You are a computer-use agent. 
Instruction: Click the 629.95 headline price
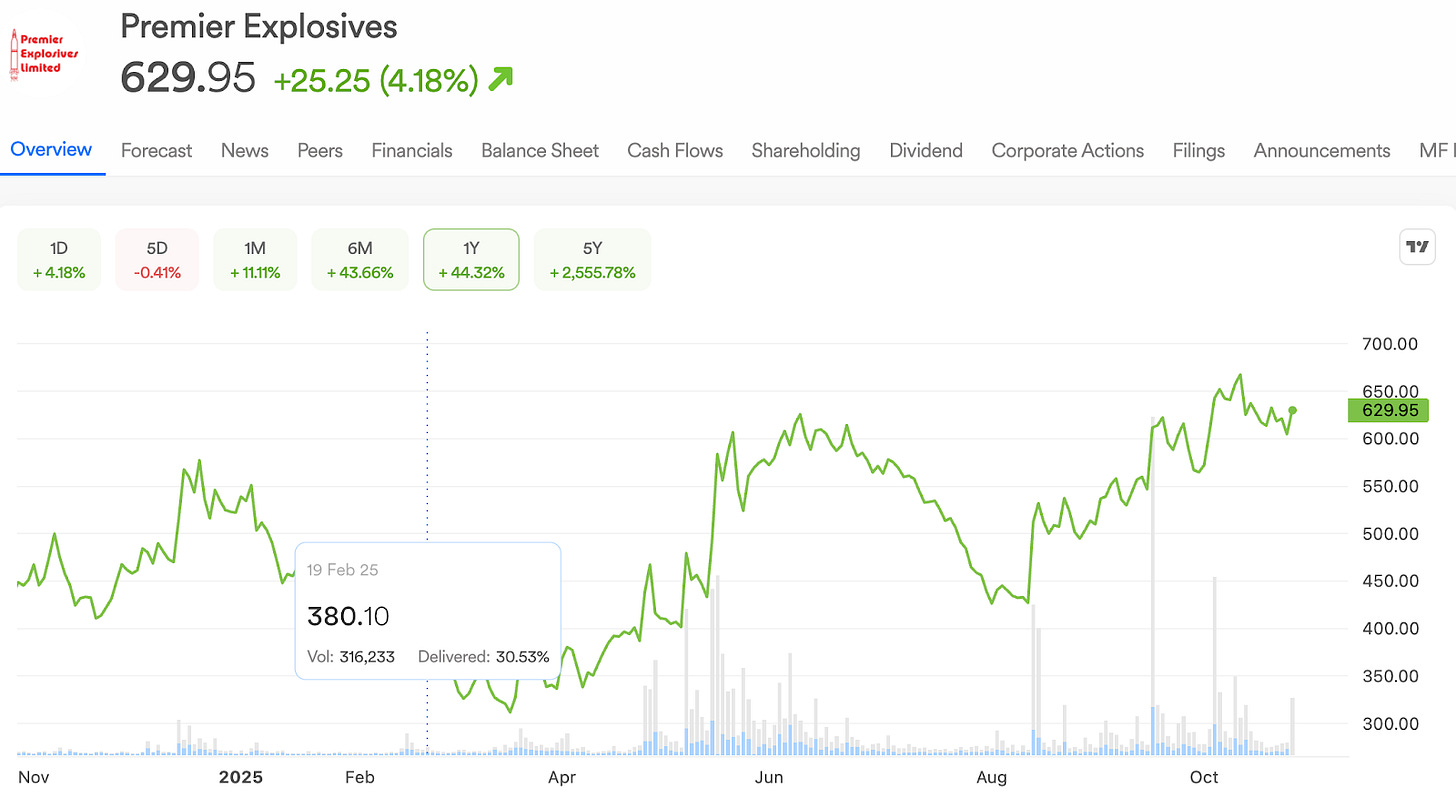[188, 78]
